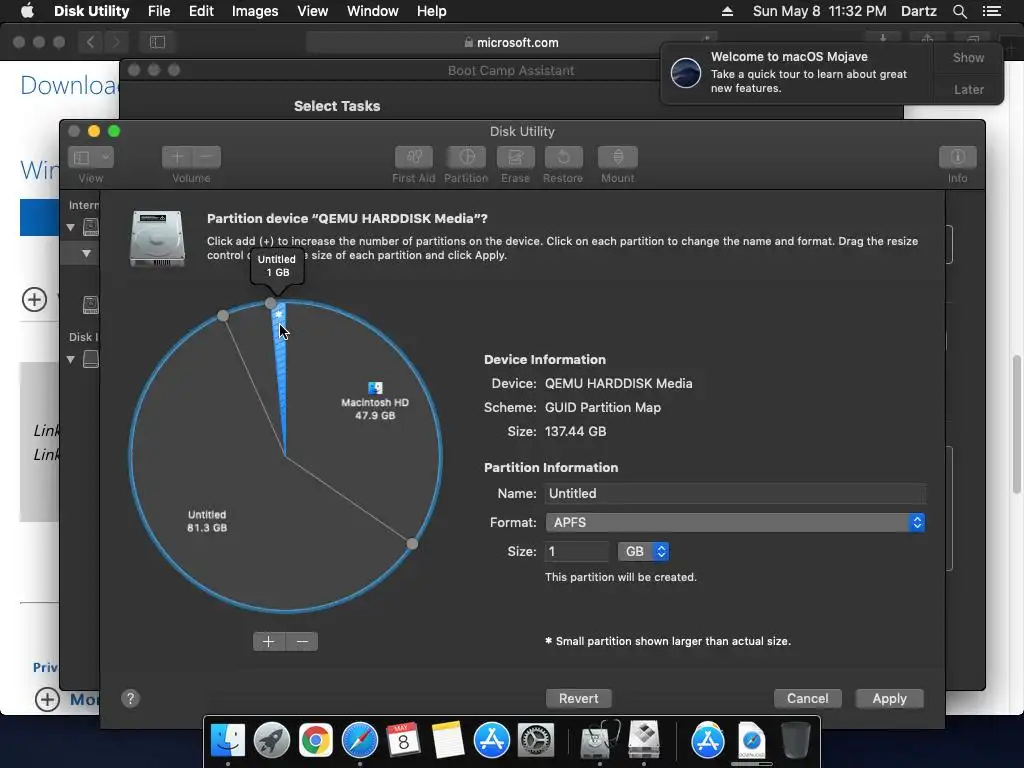Open the GB size unit dropdown
The width and height of the screenshot is (1024, 768).
pyautogui.click(x=643, y=551)
